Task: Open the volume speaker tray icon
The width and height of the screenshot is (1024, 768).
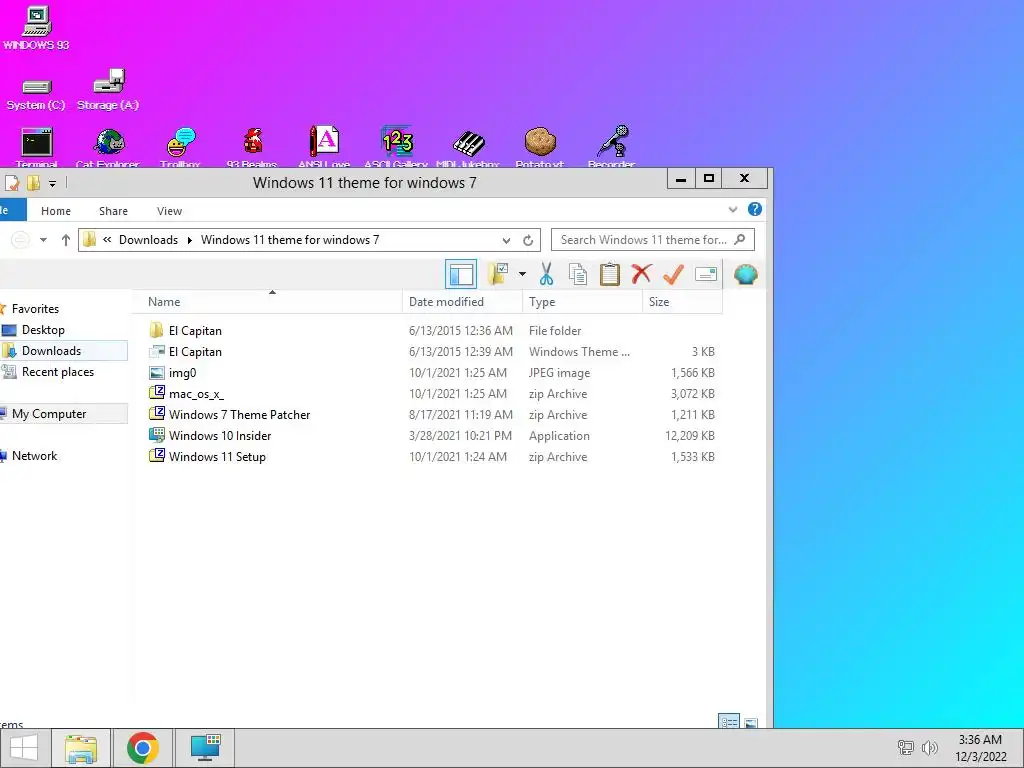Action: [929, 748]
